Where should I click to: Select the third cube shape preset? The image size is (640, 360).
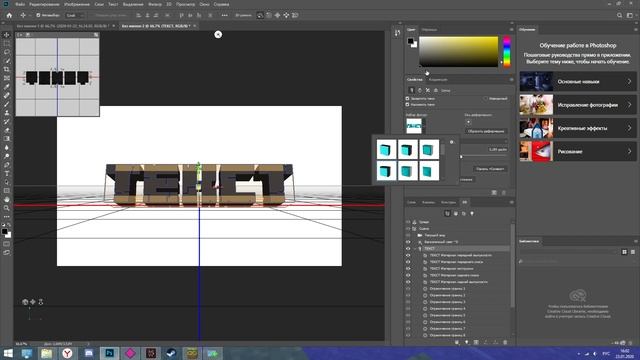[429, 149]
